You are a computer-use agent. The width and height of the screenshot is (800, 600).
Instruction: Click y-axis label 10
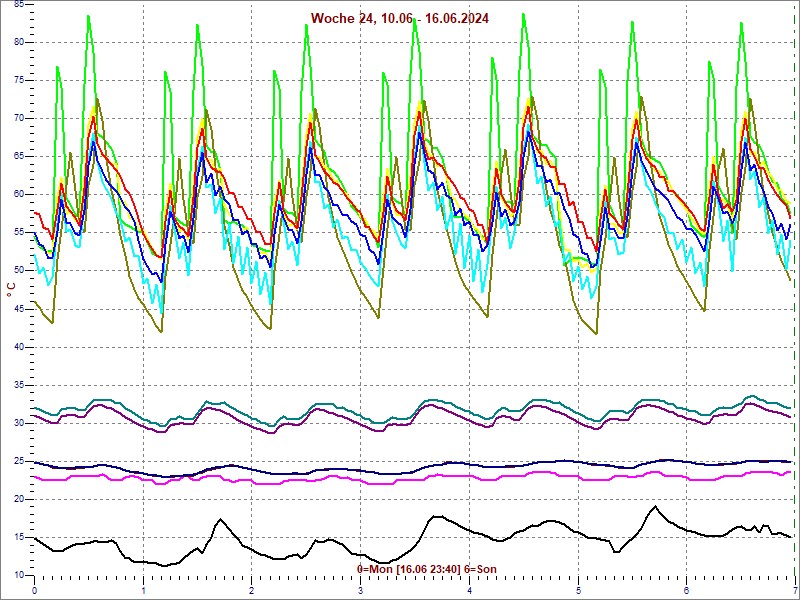tap(19, 575)
